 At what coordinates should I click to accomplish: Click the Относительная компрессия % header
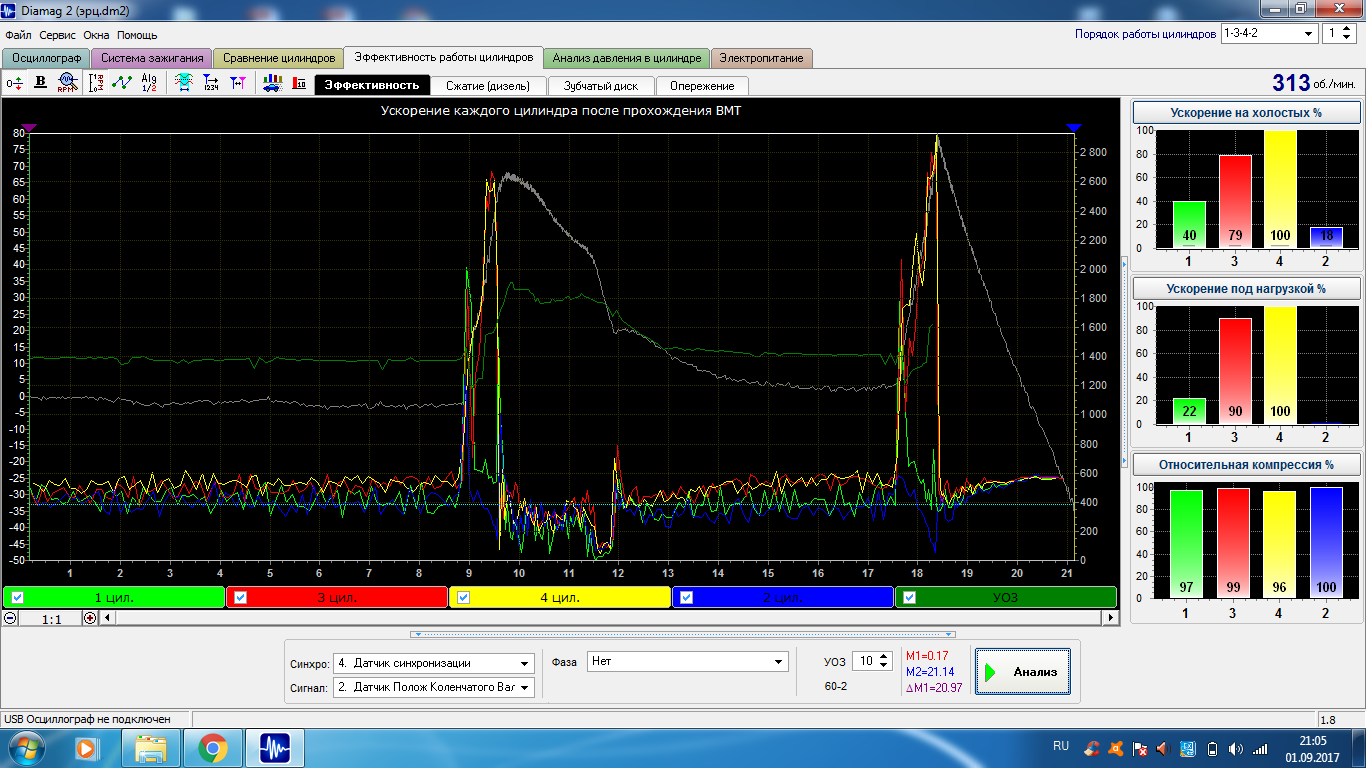coord(1245,465)
